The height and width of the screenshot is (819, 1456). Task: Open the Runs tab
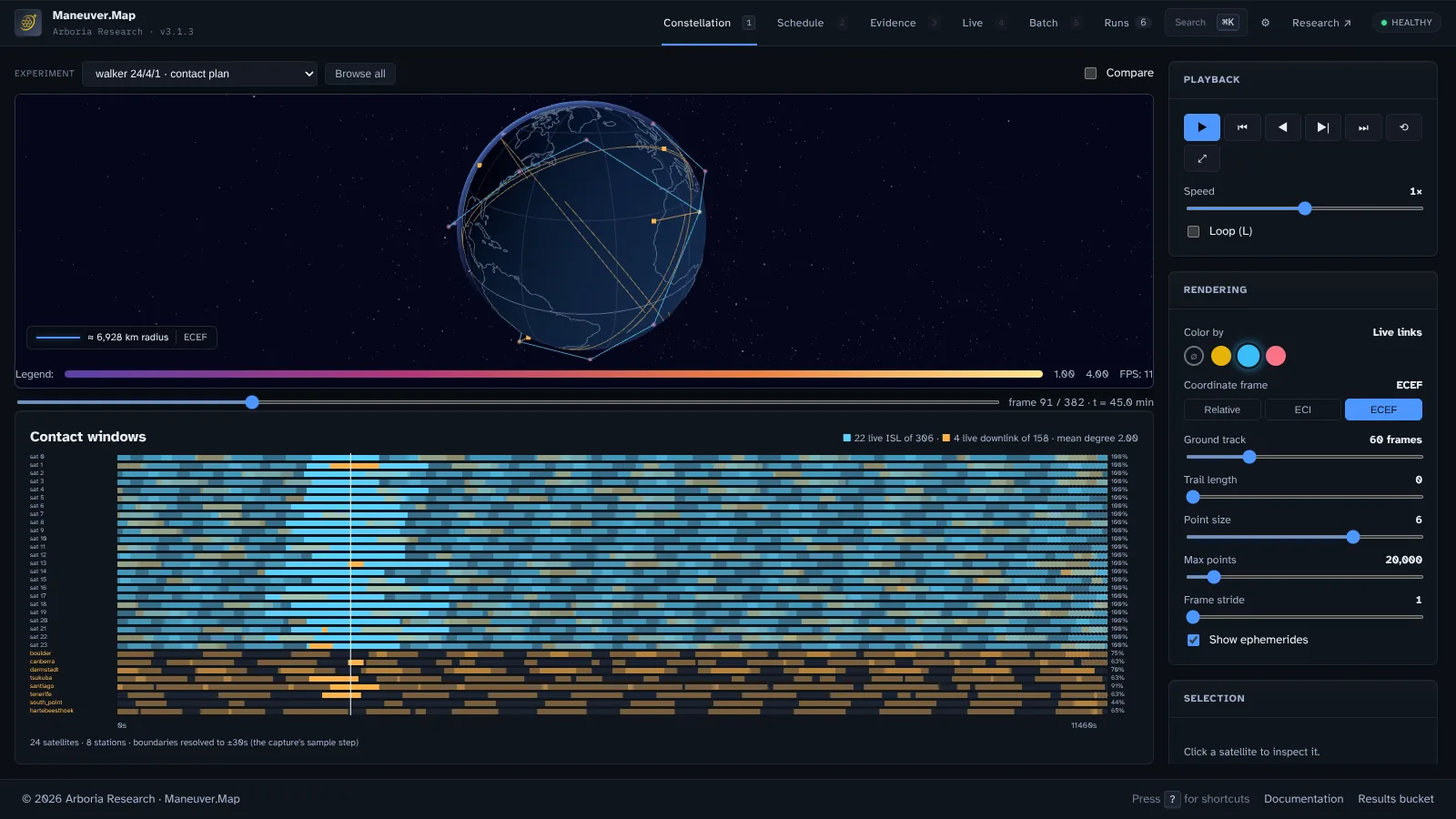[1127, 23]
